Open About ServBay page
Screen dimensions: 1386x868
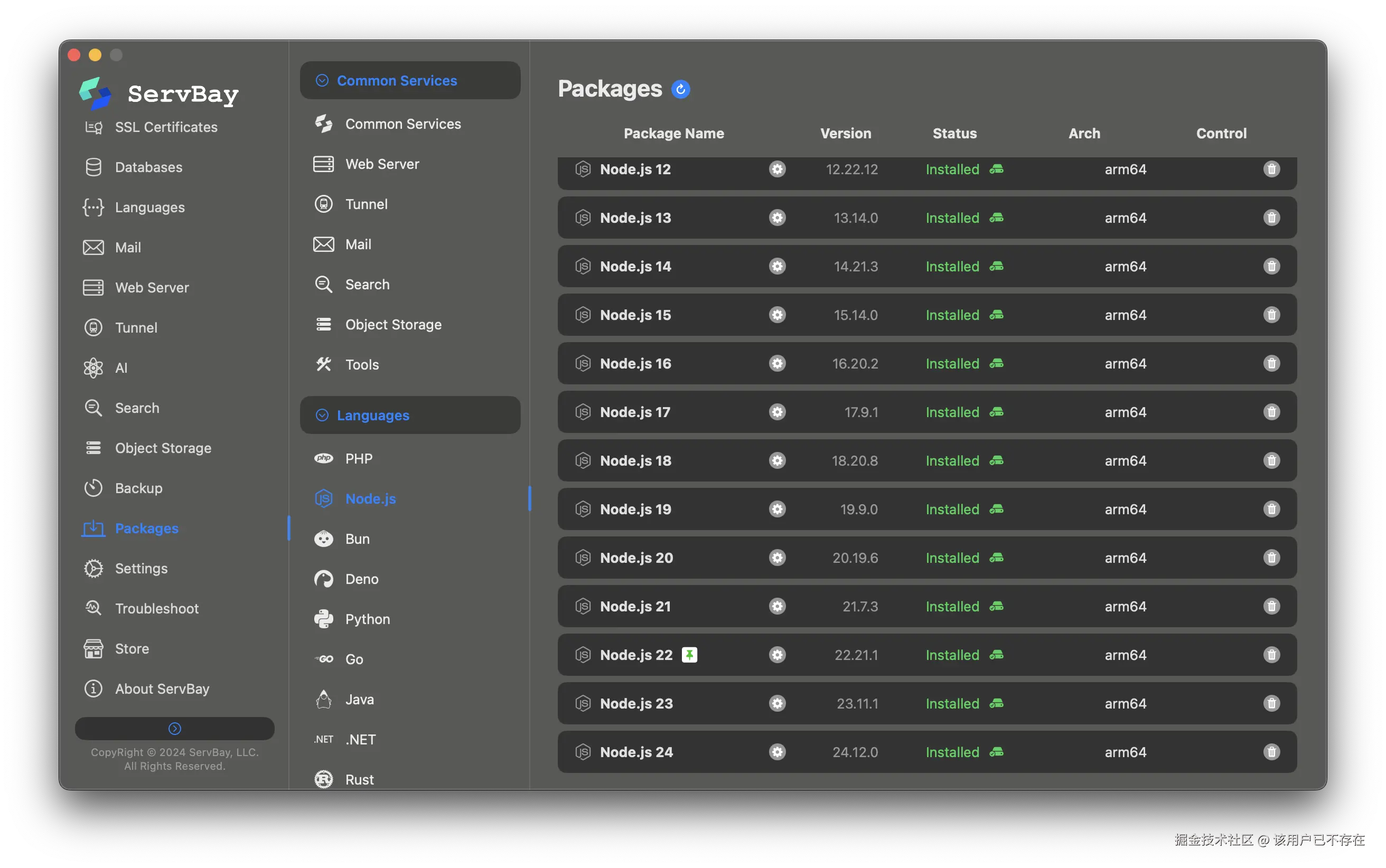162,689
